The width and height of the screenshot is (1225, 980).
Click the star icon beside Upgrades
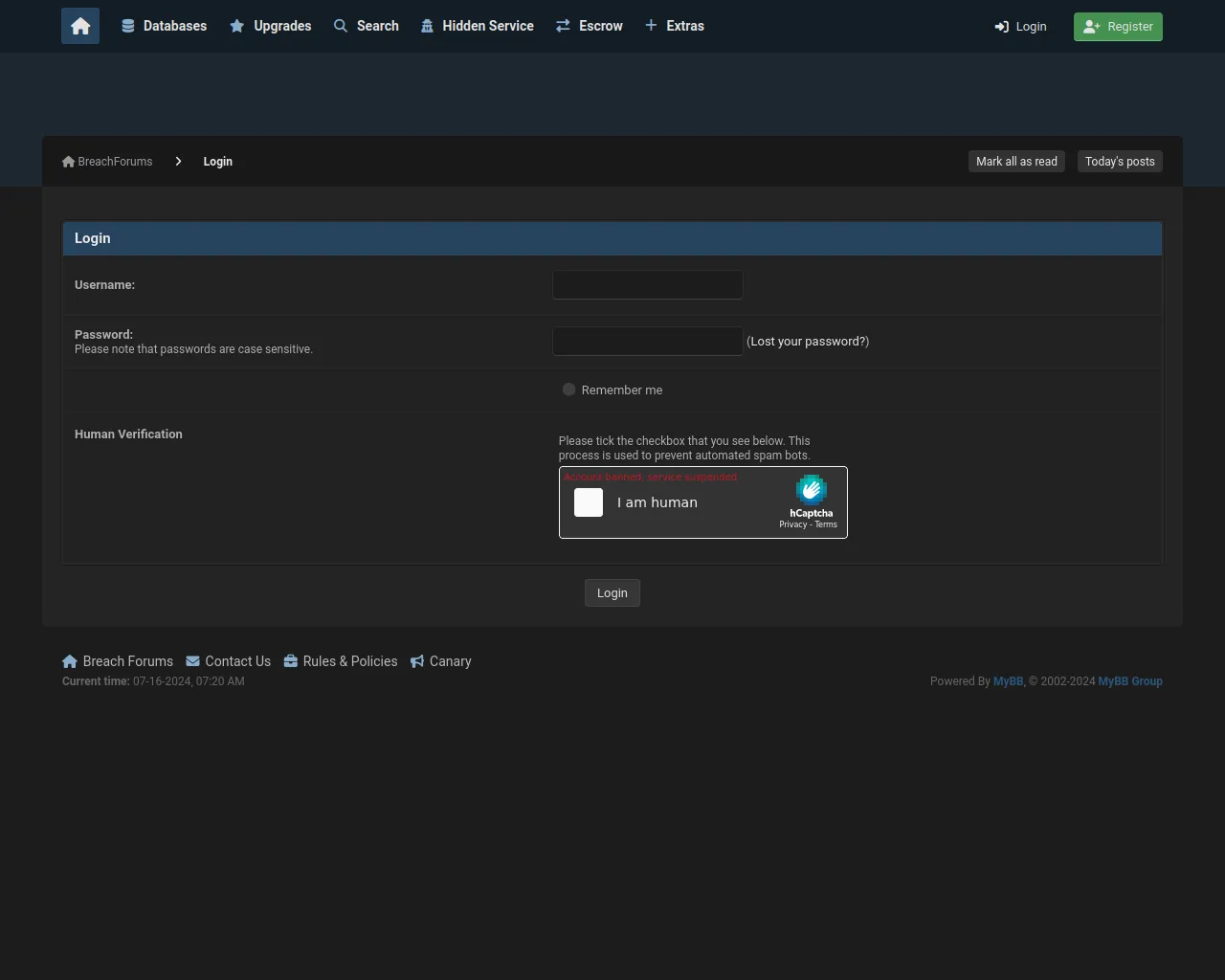[237, 26]
